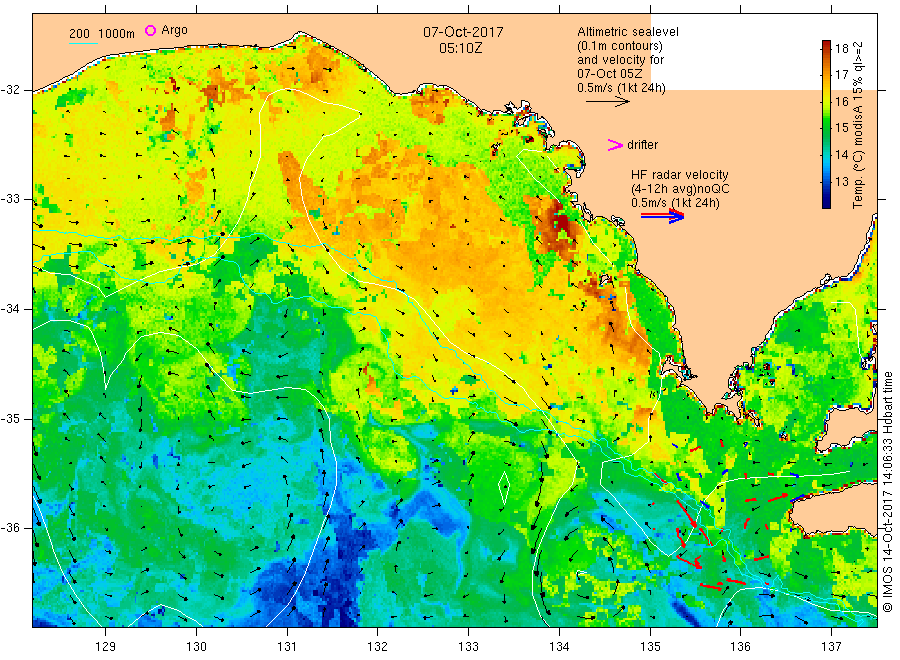
Task: Click the latitude label -34
Action: point(11,309)
